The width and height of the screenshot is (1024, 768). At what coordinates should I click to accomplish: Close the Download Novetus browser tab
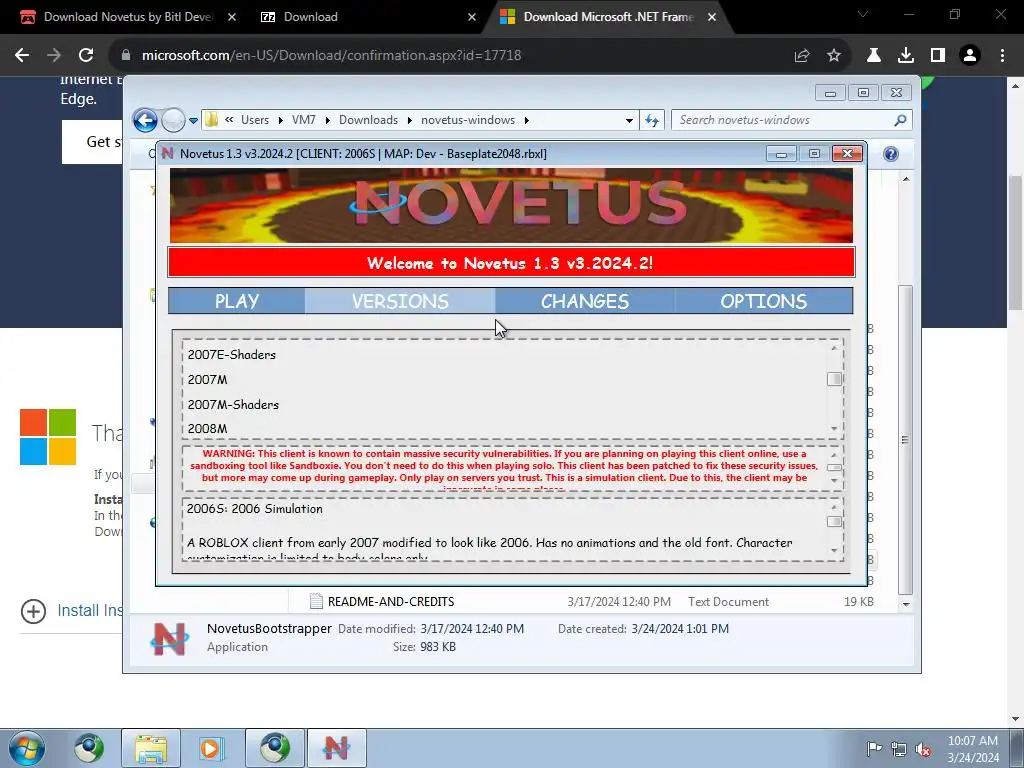pyautogui.click(x=232, y=17)
